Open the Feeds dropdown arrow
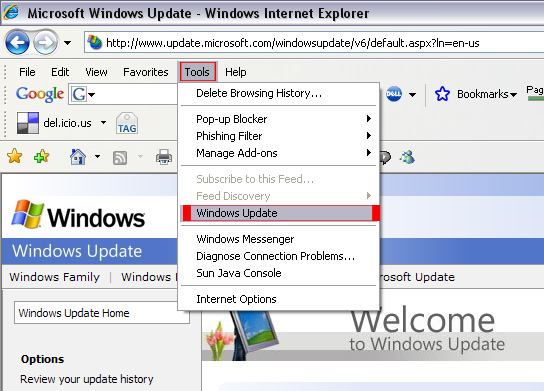 point(140,156)
